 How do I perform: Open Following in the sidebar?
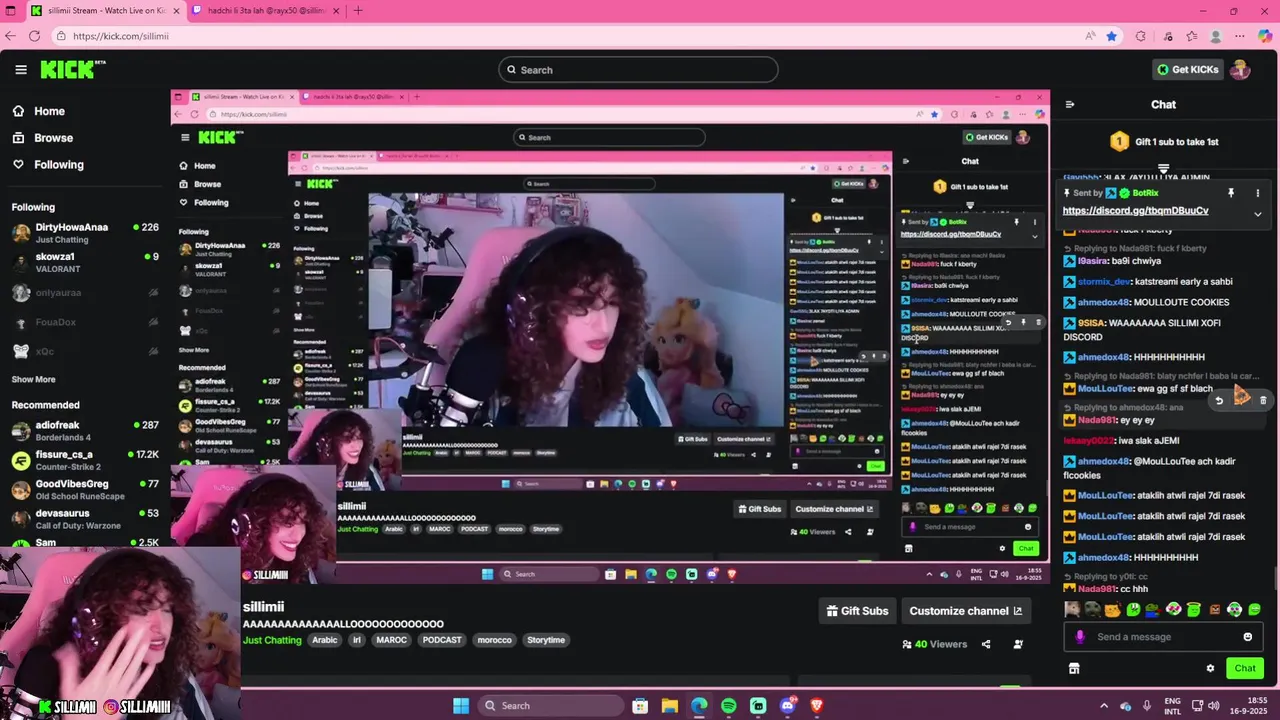[48, 165]
